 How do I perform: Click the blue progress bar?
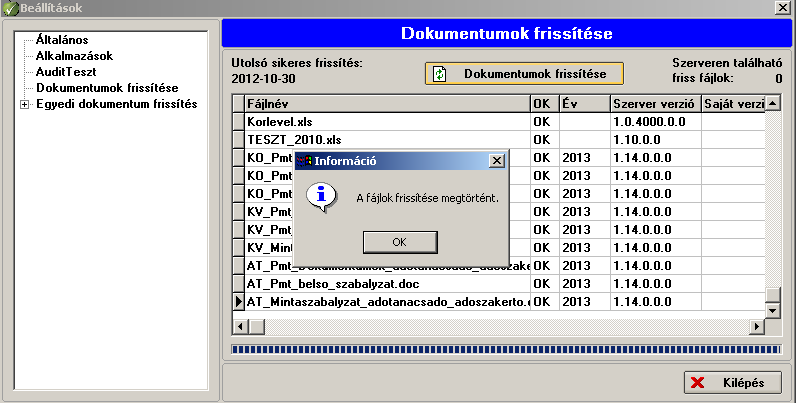(x=506, y=349)
